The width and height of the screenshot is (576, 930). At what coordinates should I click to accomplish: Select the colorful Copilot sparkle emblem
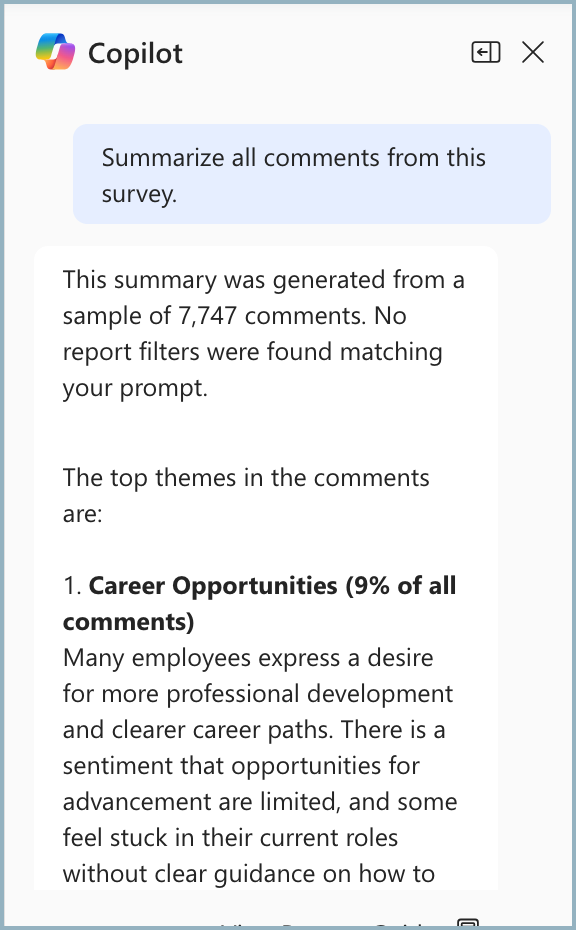coord(57,51)
